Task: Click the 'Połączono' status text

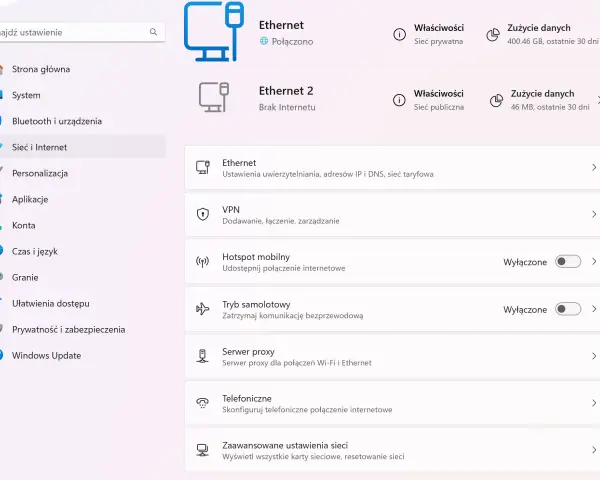Action: click(x=292, y=41)
